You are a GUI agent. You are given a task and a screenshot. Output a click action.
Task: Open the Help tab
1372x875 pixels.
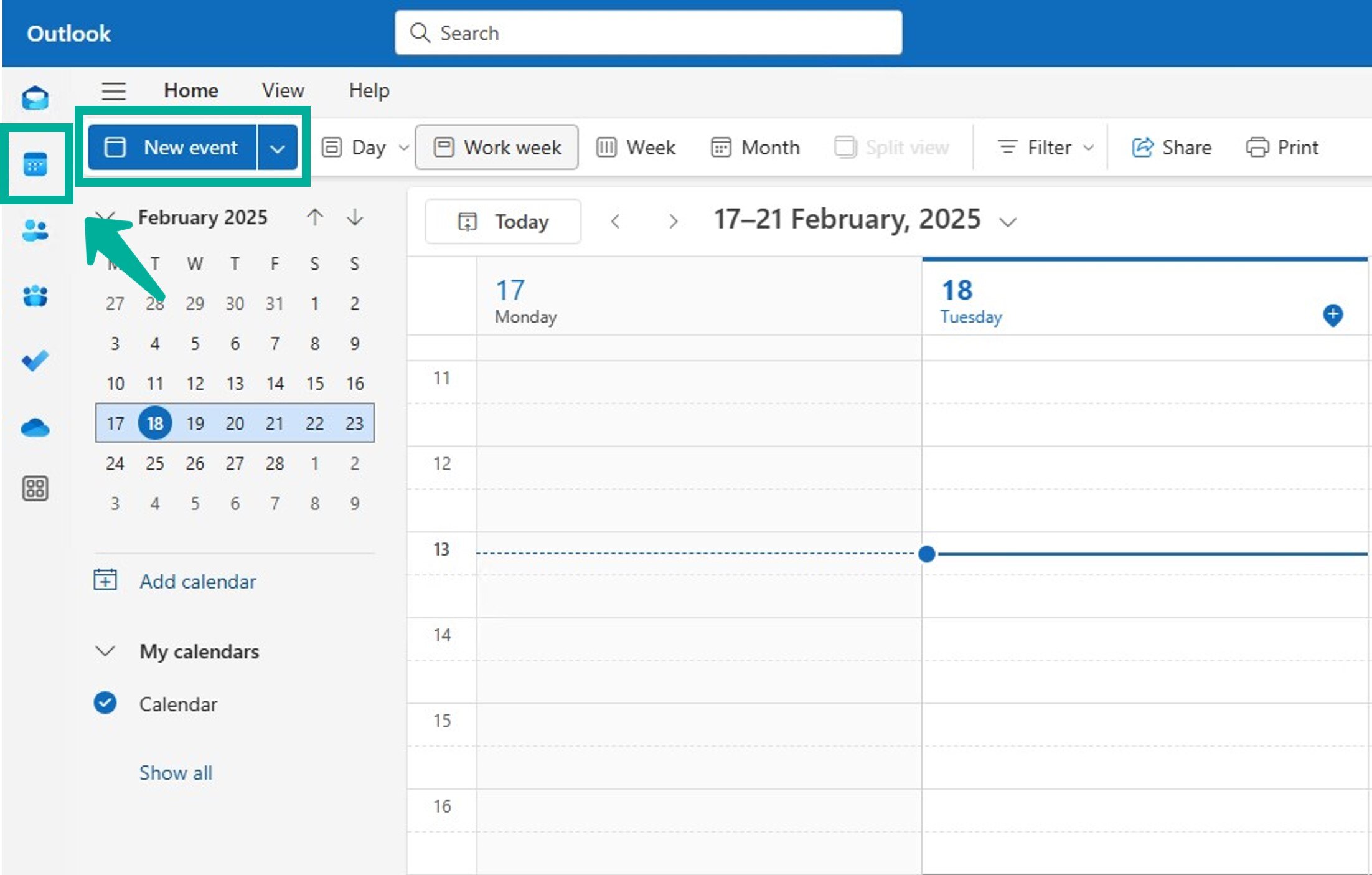coord(369,91)
